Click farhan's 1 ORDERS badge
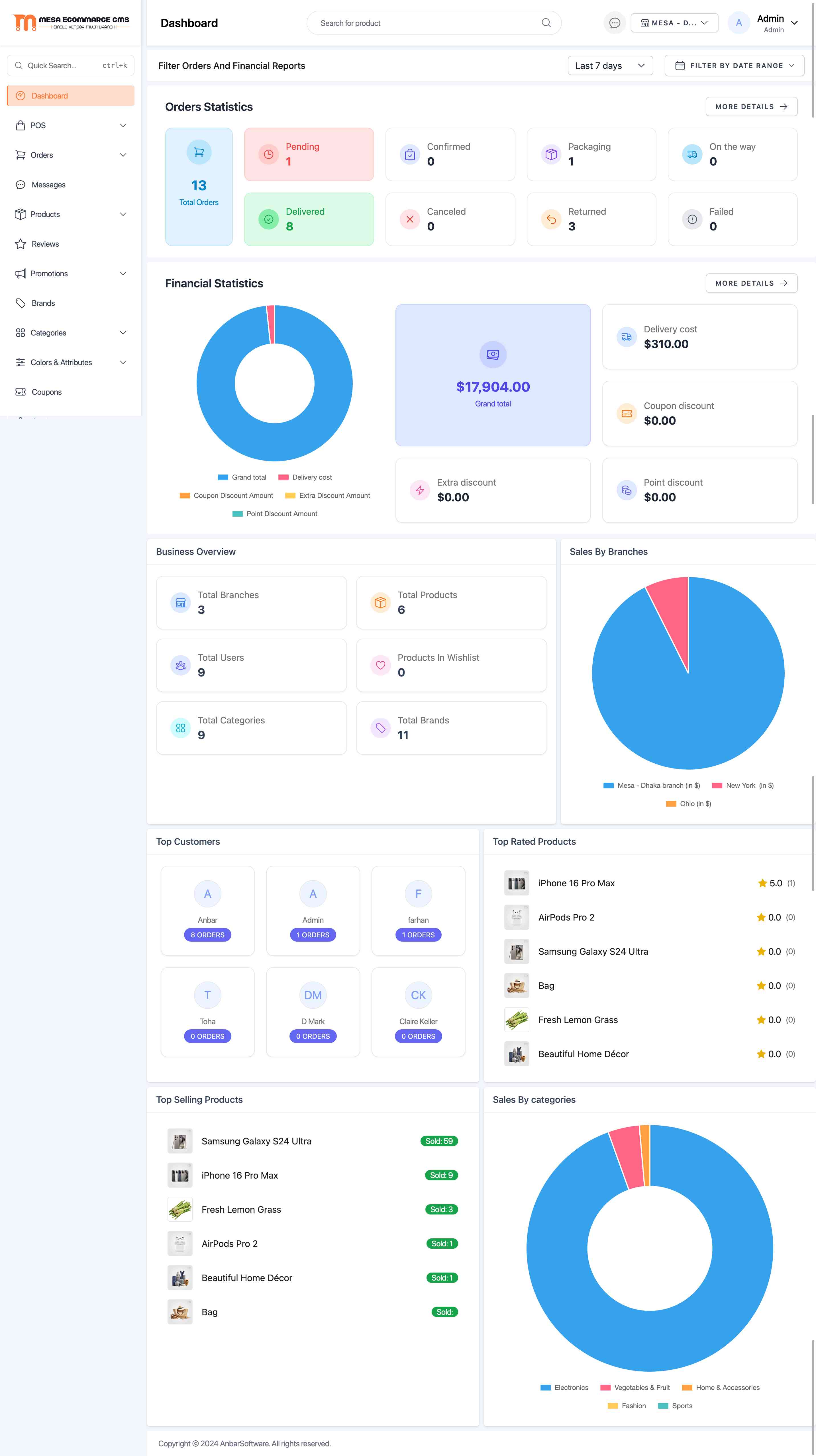The width and height of the screenshot is (816, 1456). coord(419,935)
